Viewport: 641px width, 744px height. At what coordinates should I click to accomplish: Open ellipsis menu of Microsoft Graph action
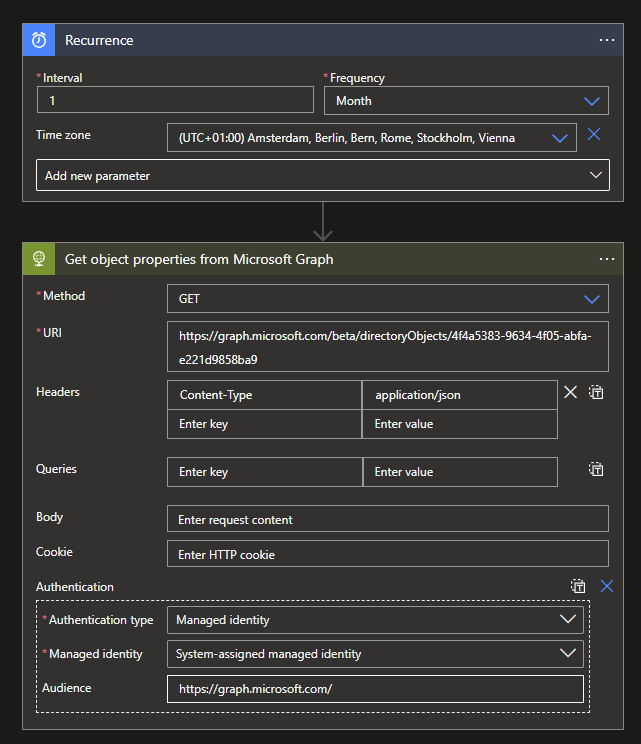point(606,259)
